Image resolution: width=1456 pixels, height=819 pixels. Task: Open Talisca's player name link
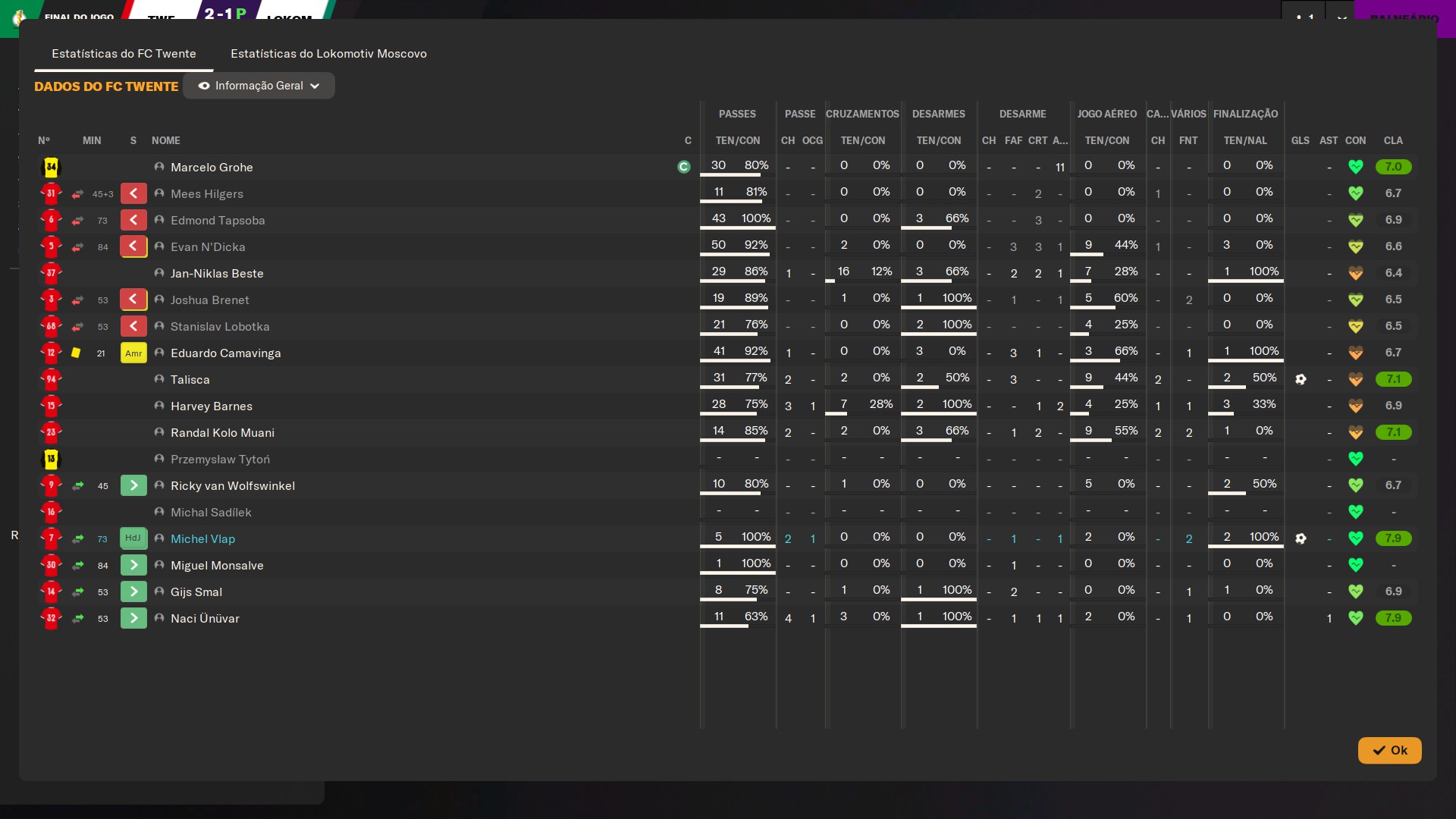tap(190, 379)
